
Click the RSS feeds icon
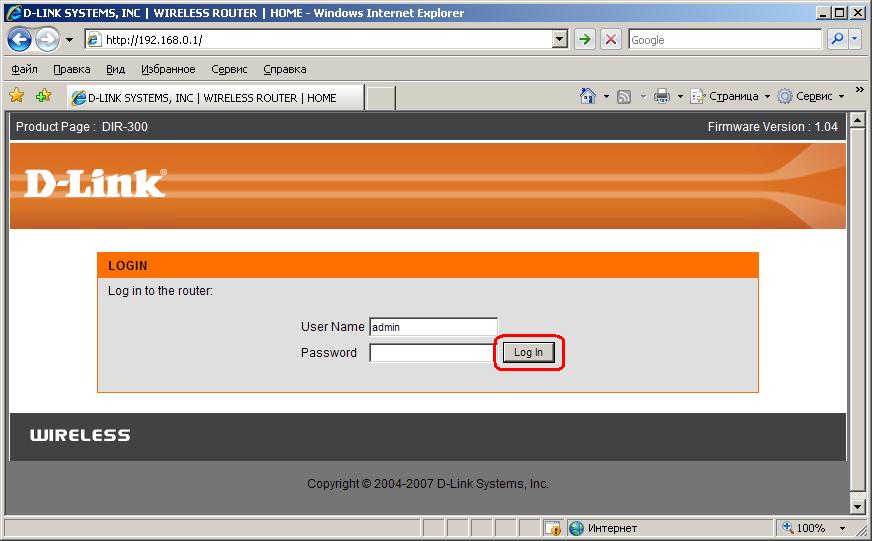tap(624, 96)
